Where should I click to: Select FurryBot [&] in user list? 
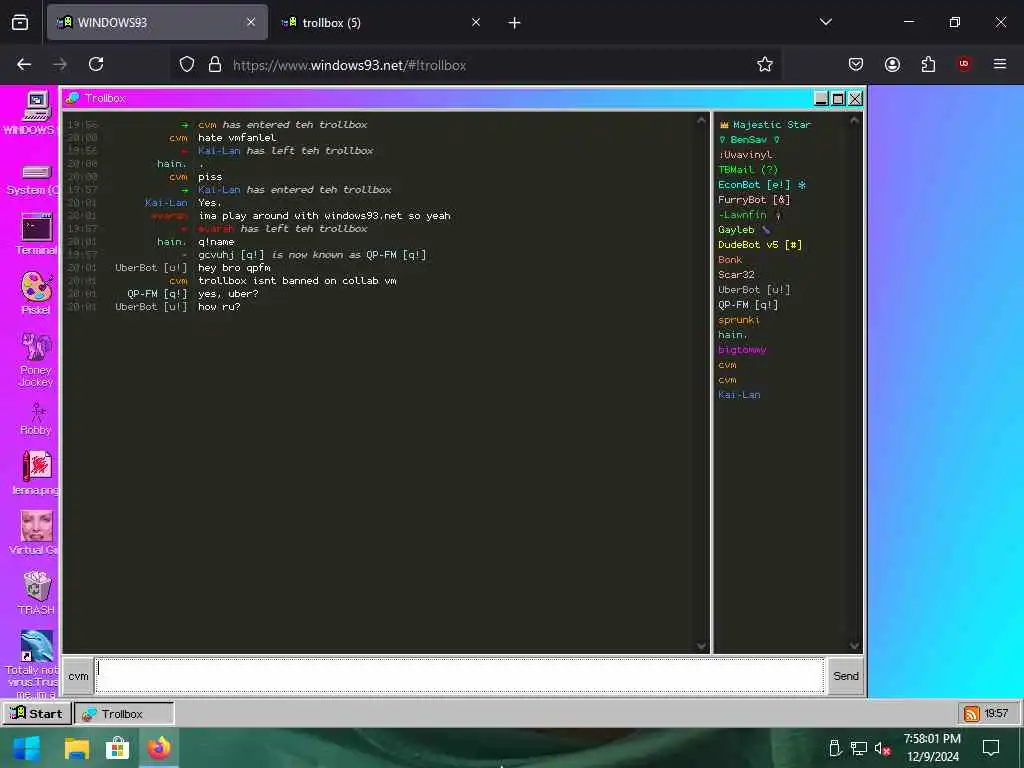pyautogui.click(x=754, y=200)
